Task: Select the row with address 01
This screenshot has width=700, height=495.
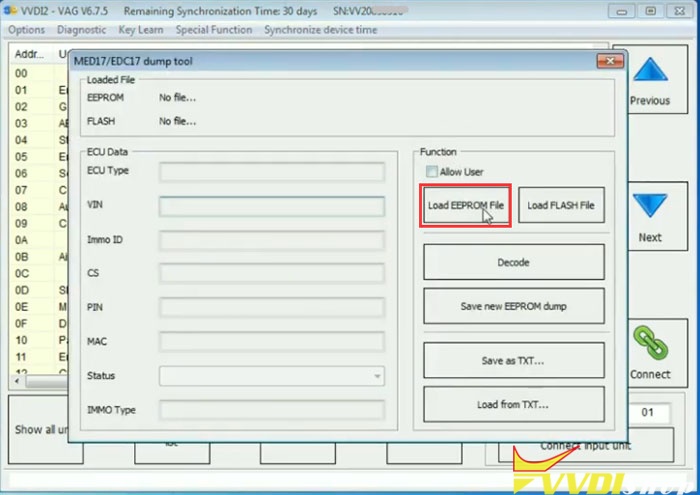Action: (x=39, y=90)
